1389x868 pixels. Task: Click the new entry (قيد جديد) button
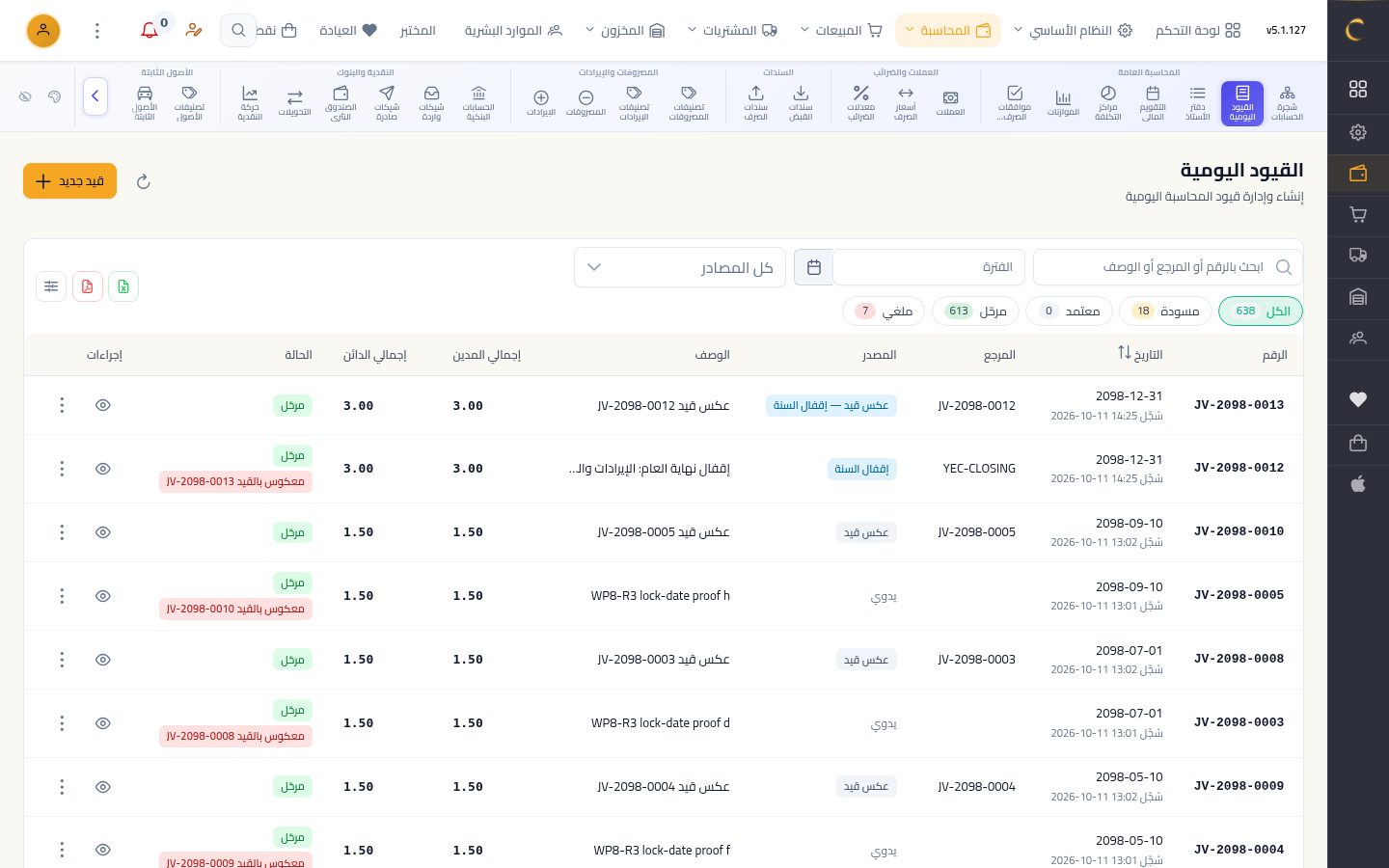69,181
